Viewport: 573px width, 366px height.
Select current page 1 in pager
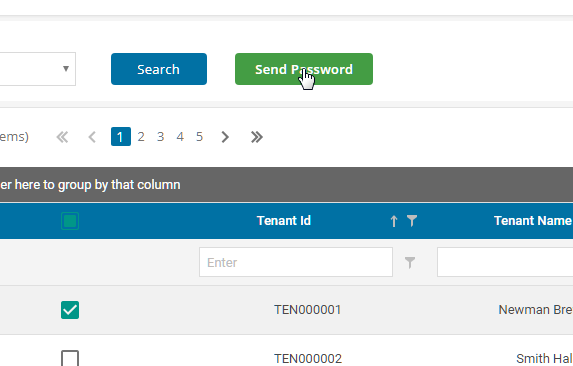coord(121,137)
